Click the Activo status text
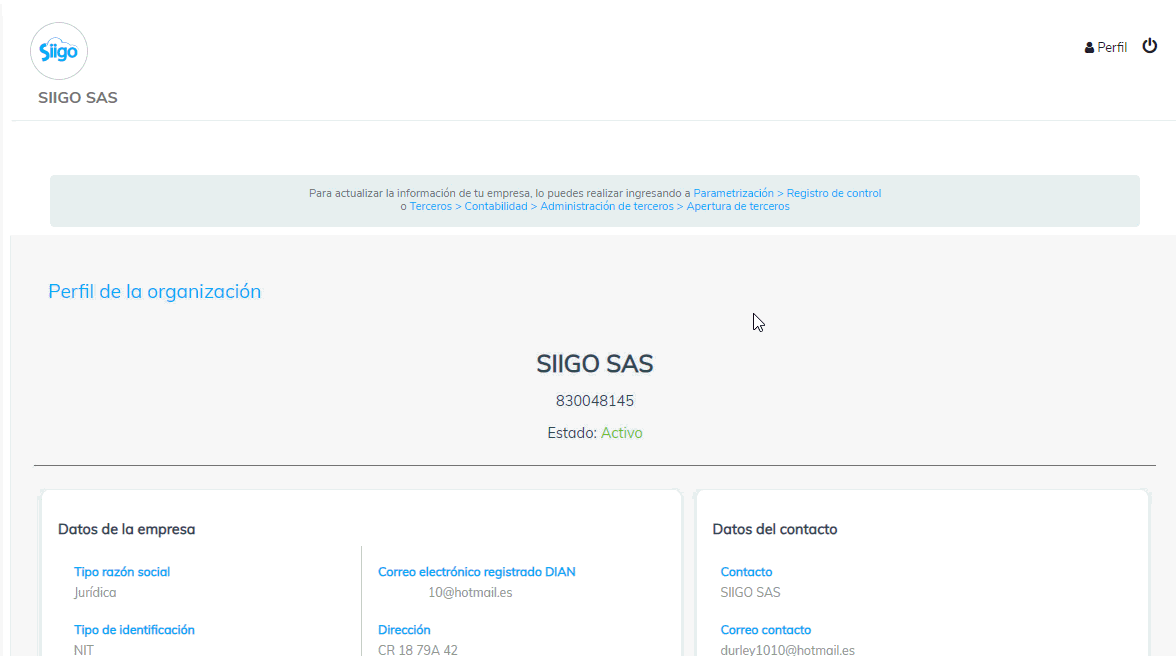Image resolution: width=1176 pixels, height=656 pixels. 622,433
